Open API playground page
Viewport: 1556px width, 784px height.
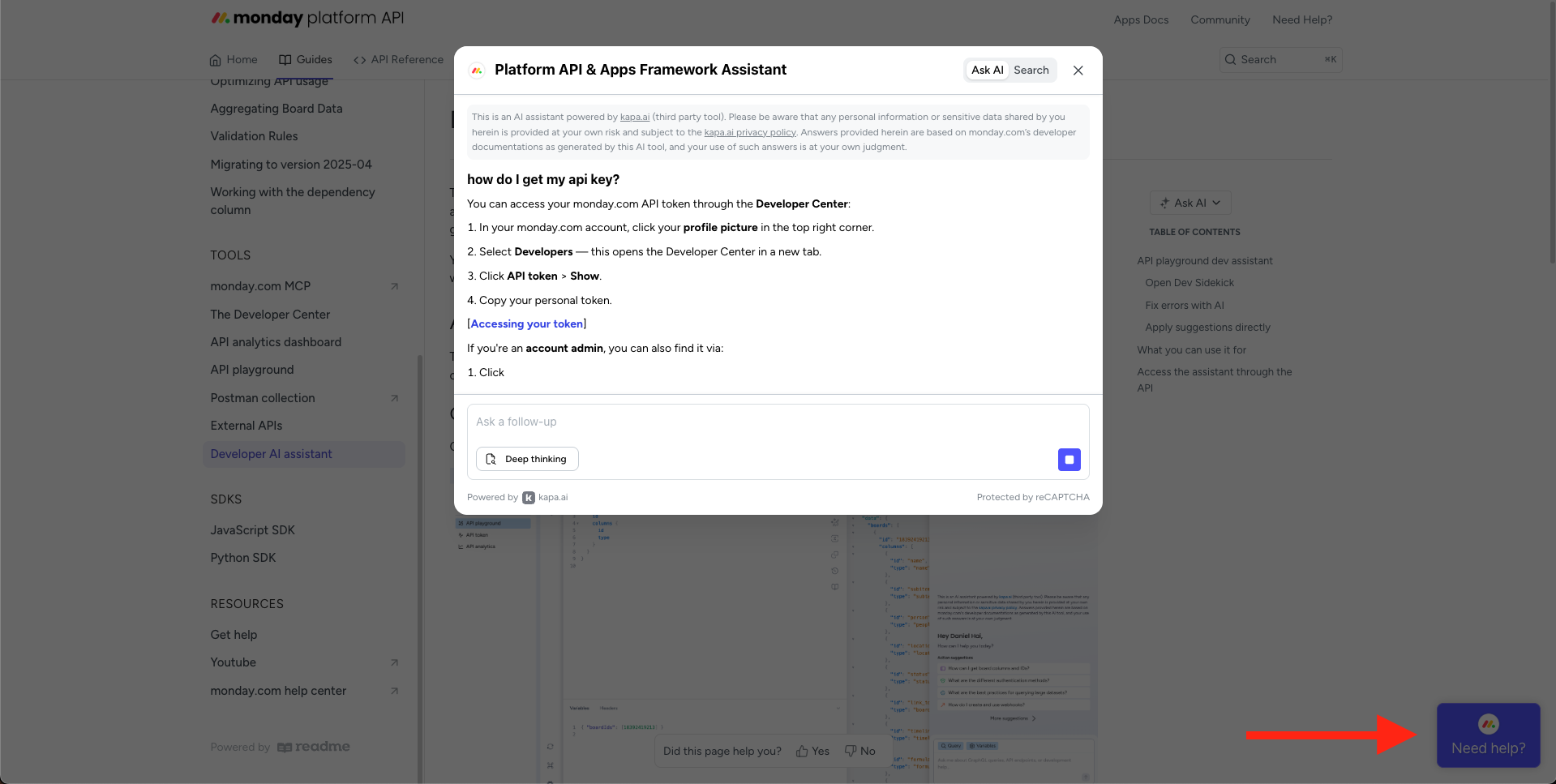252,370
